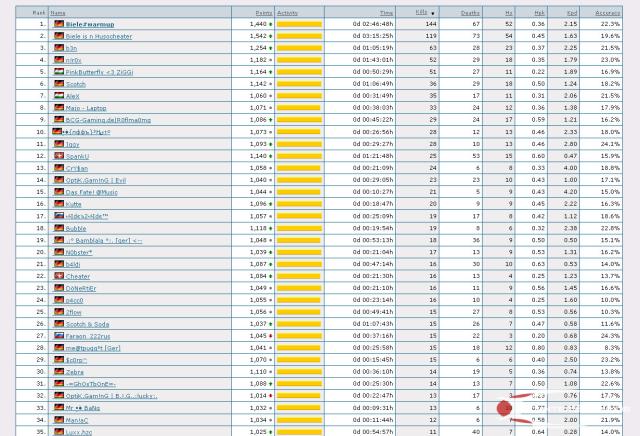This screenshot has height=436, width=640.
Task: Click the Kpd column header
Action: pyautogui.click(x=570, y=12)
